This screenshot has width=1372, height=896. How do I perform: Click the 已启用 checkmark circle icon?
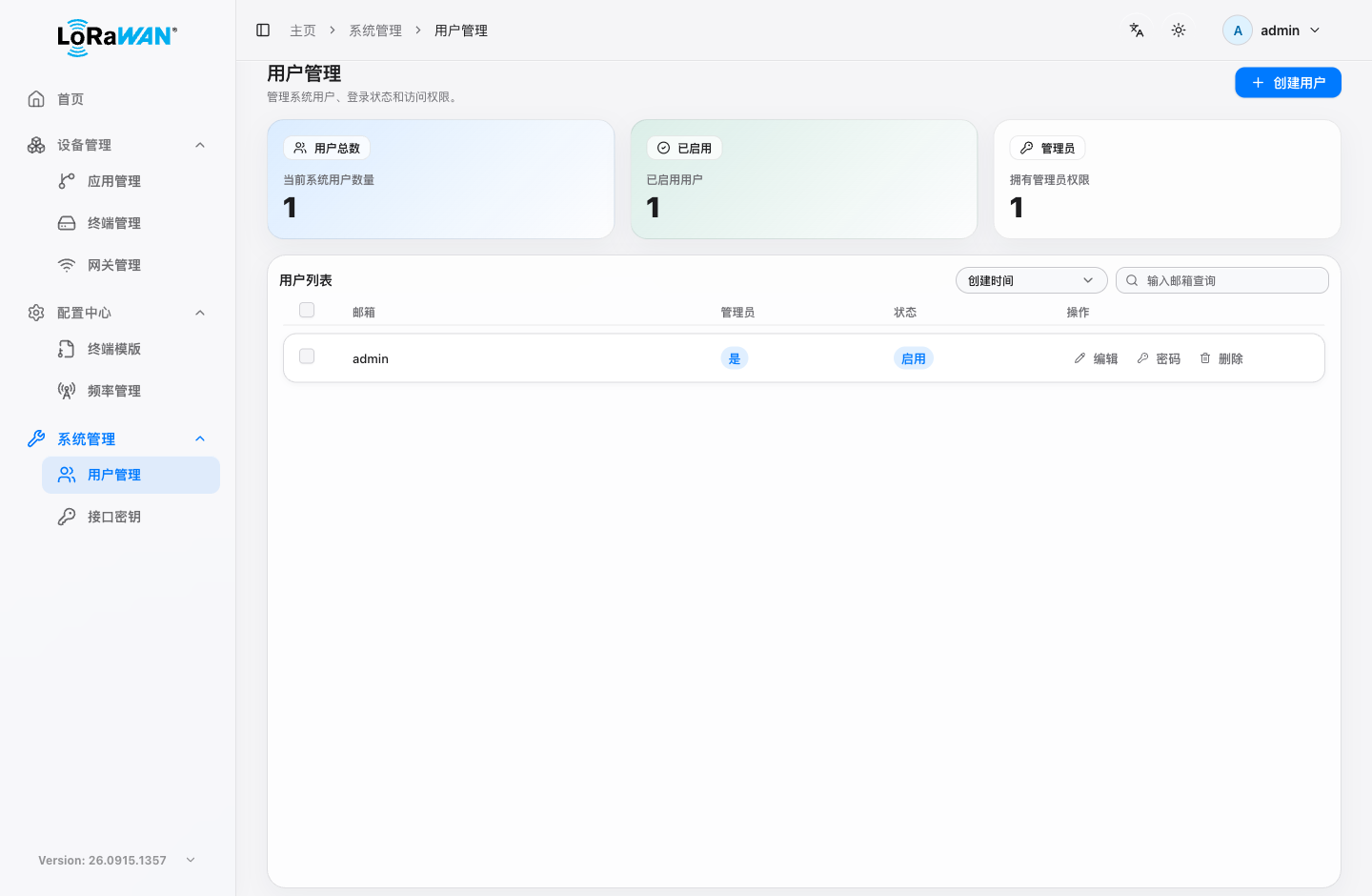663,148
